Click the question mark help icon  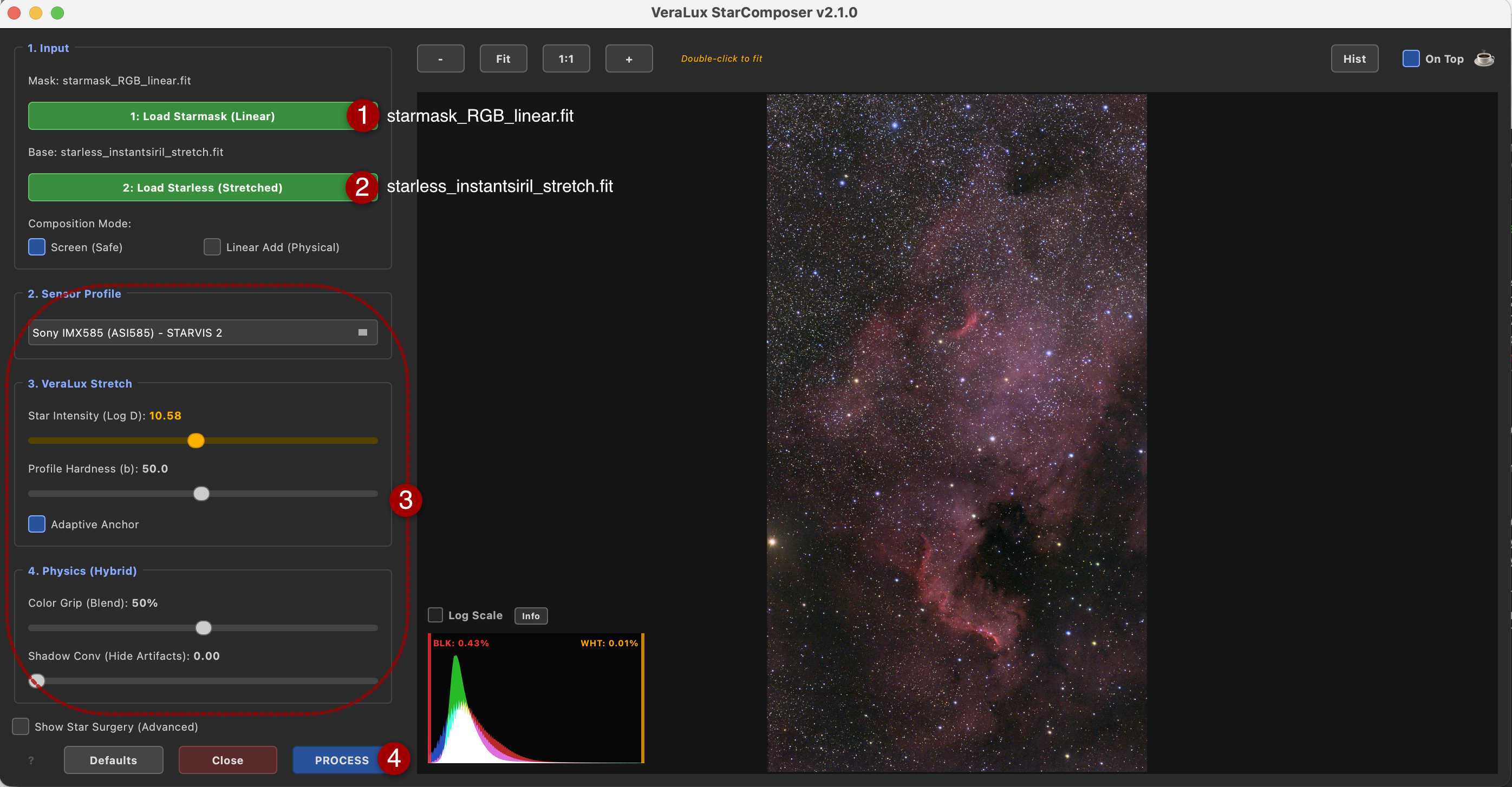31,760
